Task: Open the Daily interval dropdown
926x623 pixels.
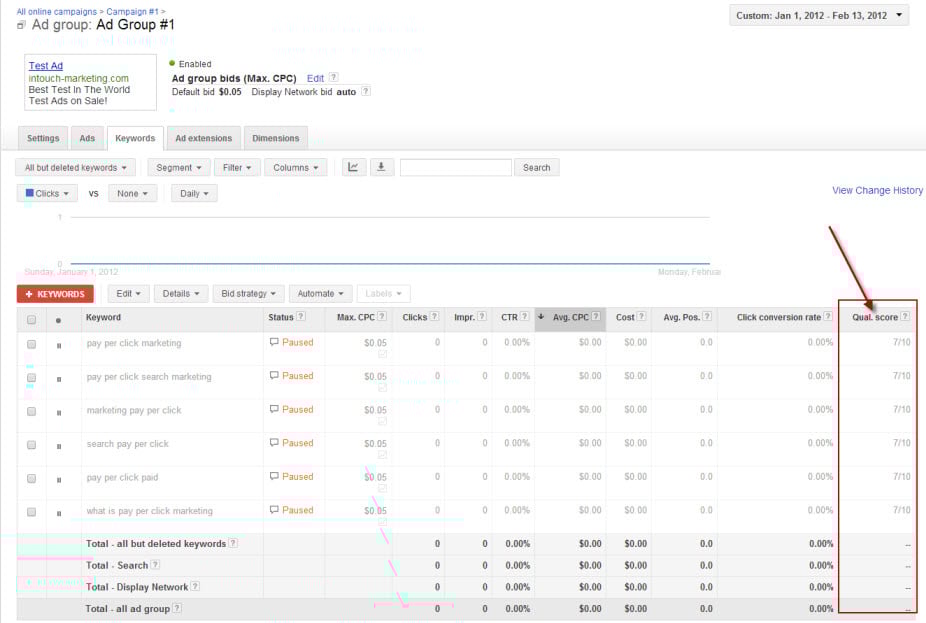Action: click(x=194, y=193)
